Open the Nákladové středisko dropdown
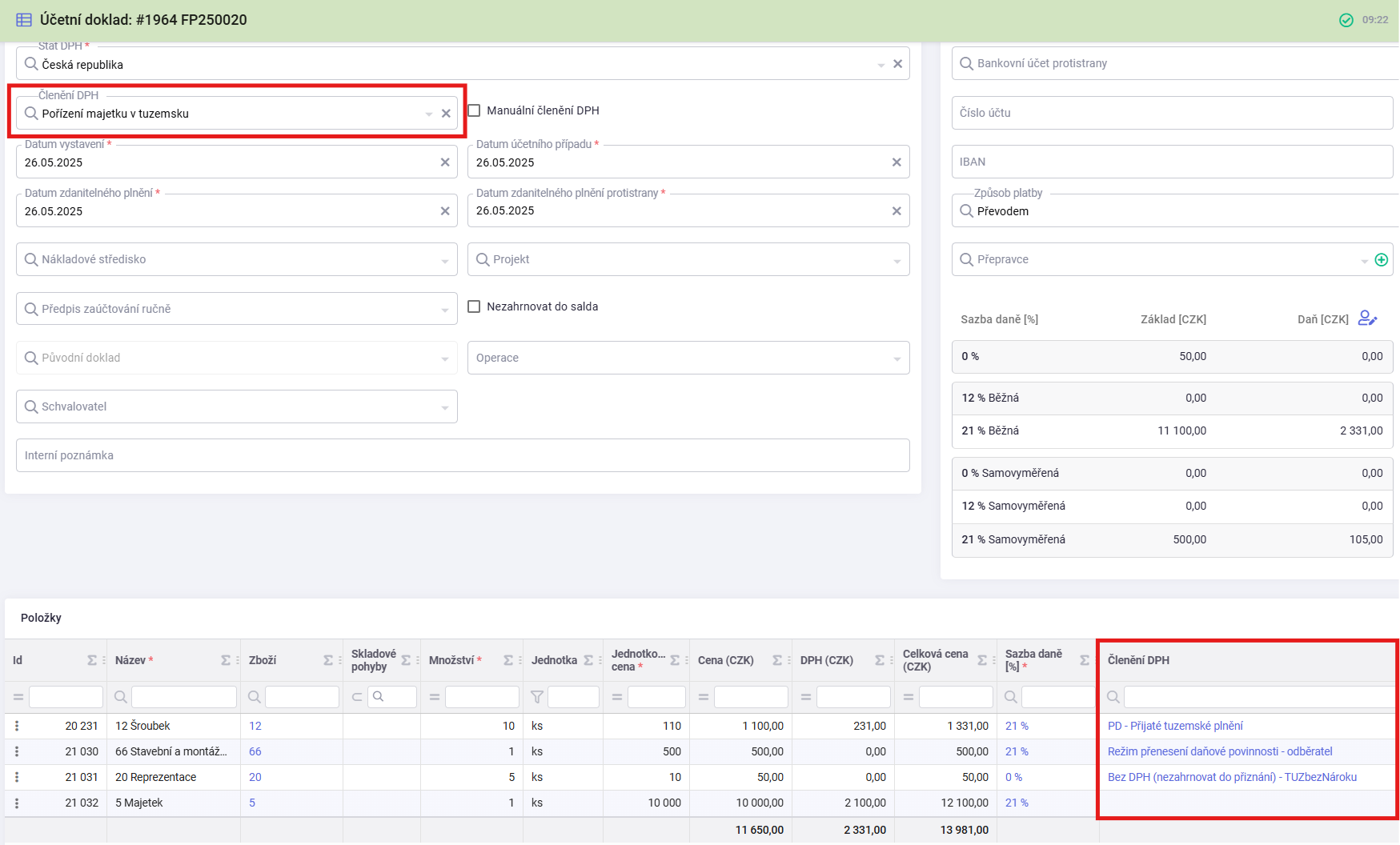The image size is (1400, 845). (445, 261)
